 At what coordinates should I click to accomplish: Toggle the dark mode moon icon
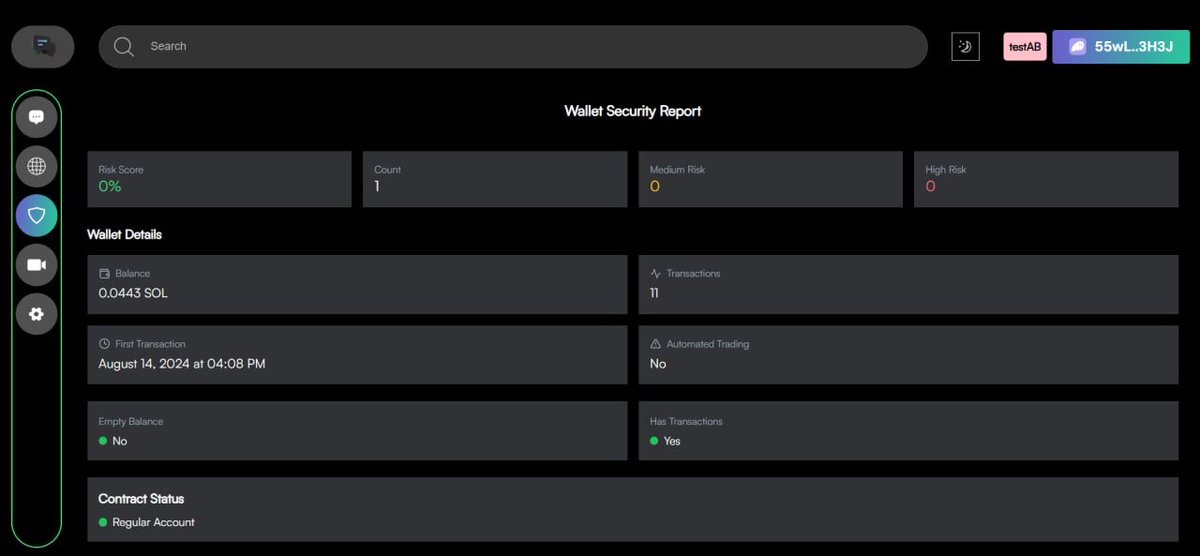pos(965,46)
